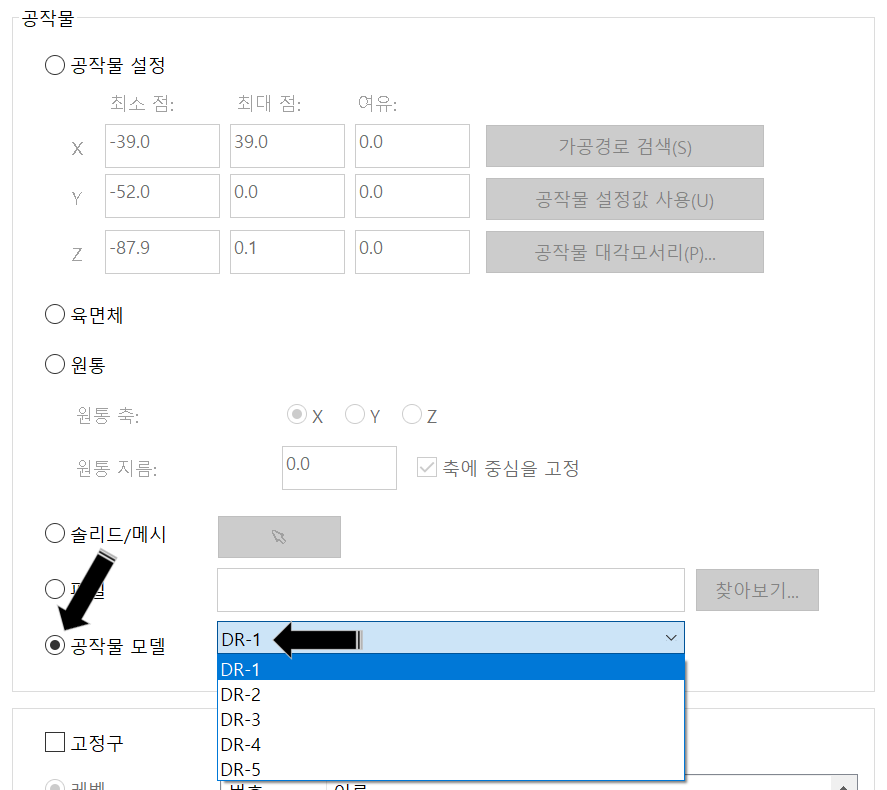Enable the 고정구 checkbox
Image resolution: width=887 pixels, height=790 pixels.
(x=55, y=742)
